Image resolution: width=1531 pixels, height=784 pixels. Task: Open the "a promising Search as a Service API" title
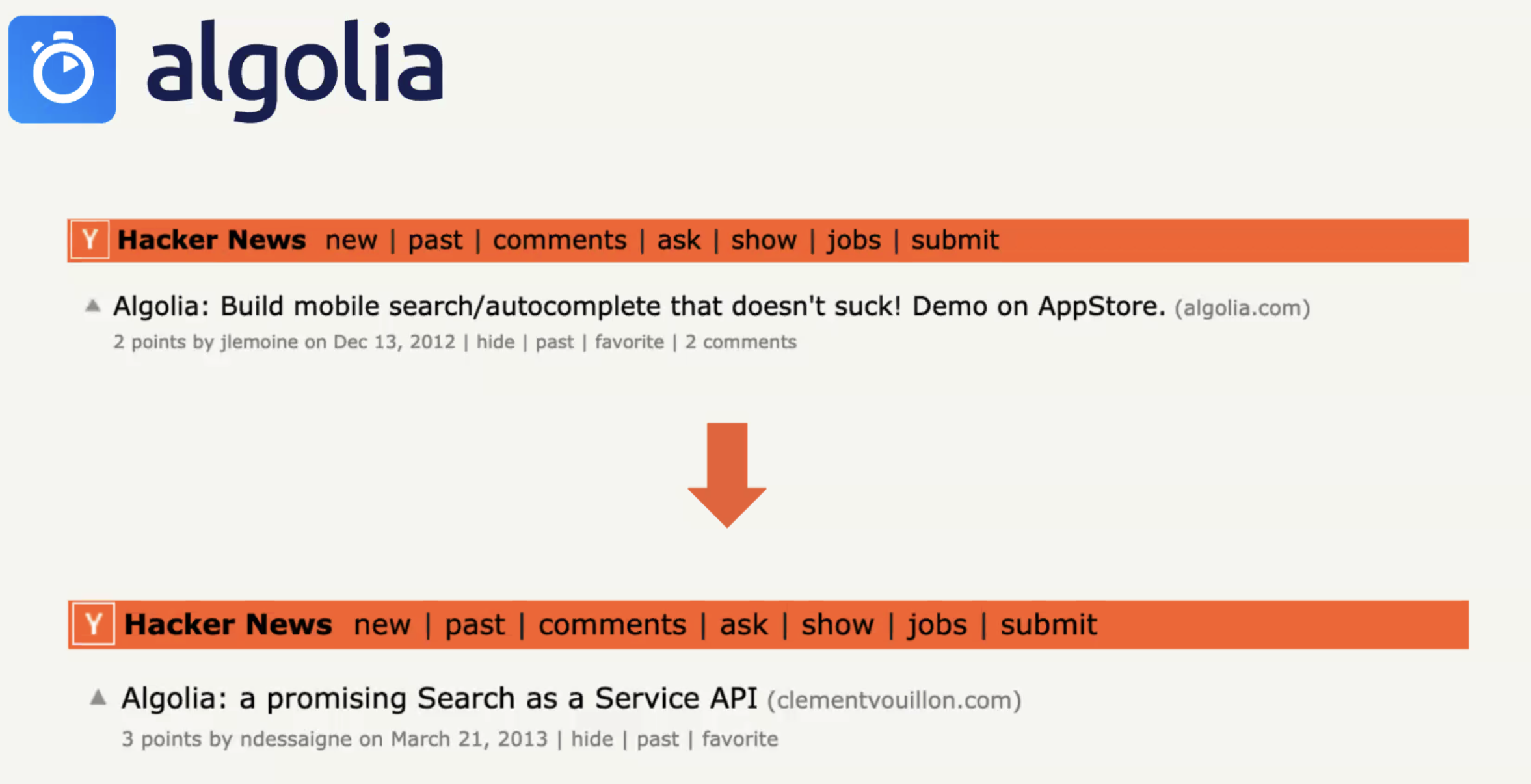439,698
